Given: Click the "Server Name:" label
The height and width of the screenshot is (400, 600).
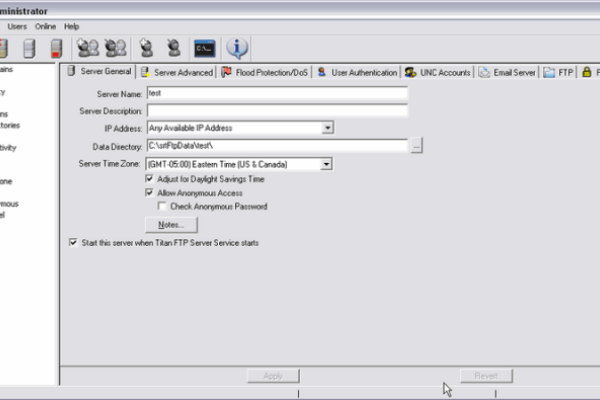Looking at the screenshot, I should (x=119, y=94).
